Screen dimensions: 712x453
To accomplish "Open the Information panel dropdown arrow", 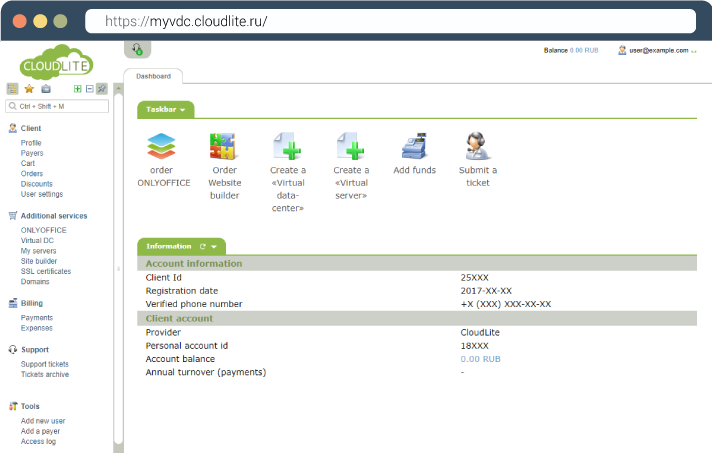I will pyautogui.click(x=214, y=246).
